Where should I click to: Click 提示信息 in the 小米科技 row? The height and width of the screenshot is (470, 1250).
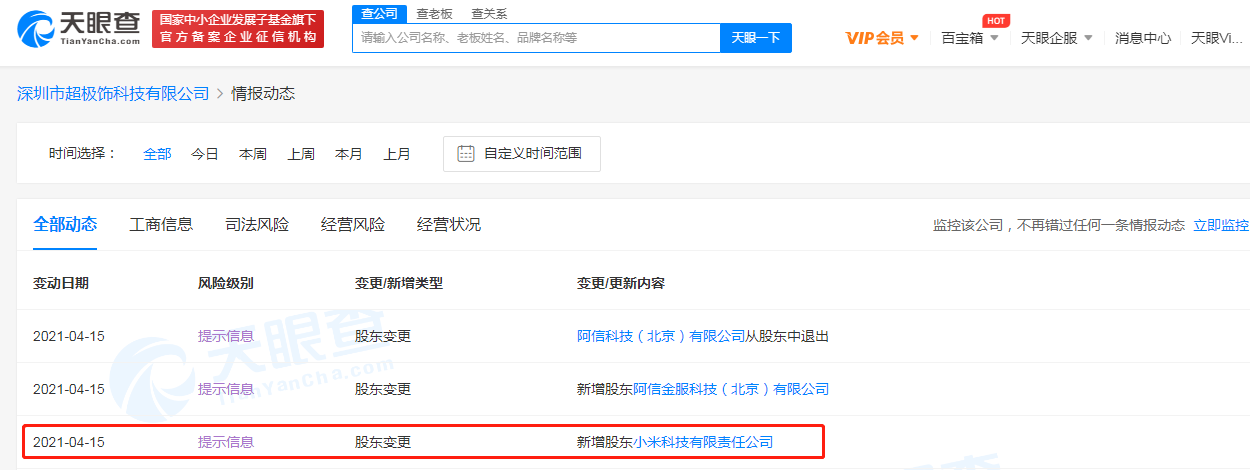pos(226,441)
